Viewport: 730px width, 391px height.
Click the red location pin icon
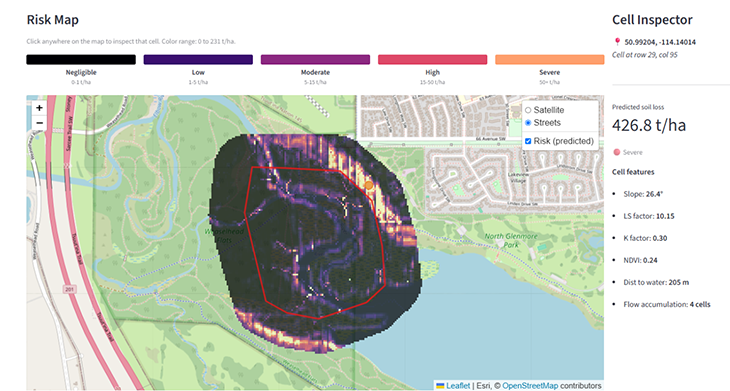(x=617, y=42)
